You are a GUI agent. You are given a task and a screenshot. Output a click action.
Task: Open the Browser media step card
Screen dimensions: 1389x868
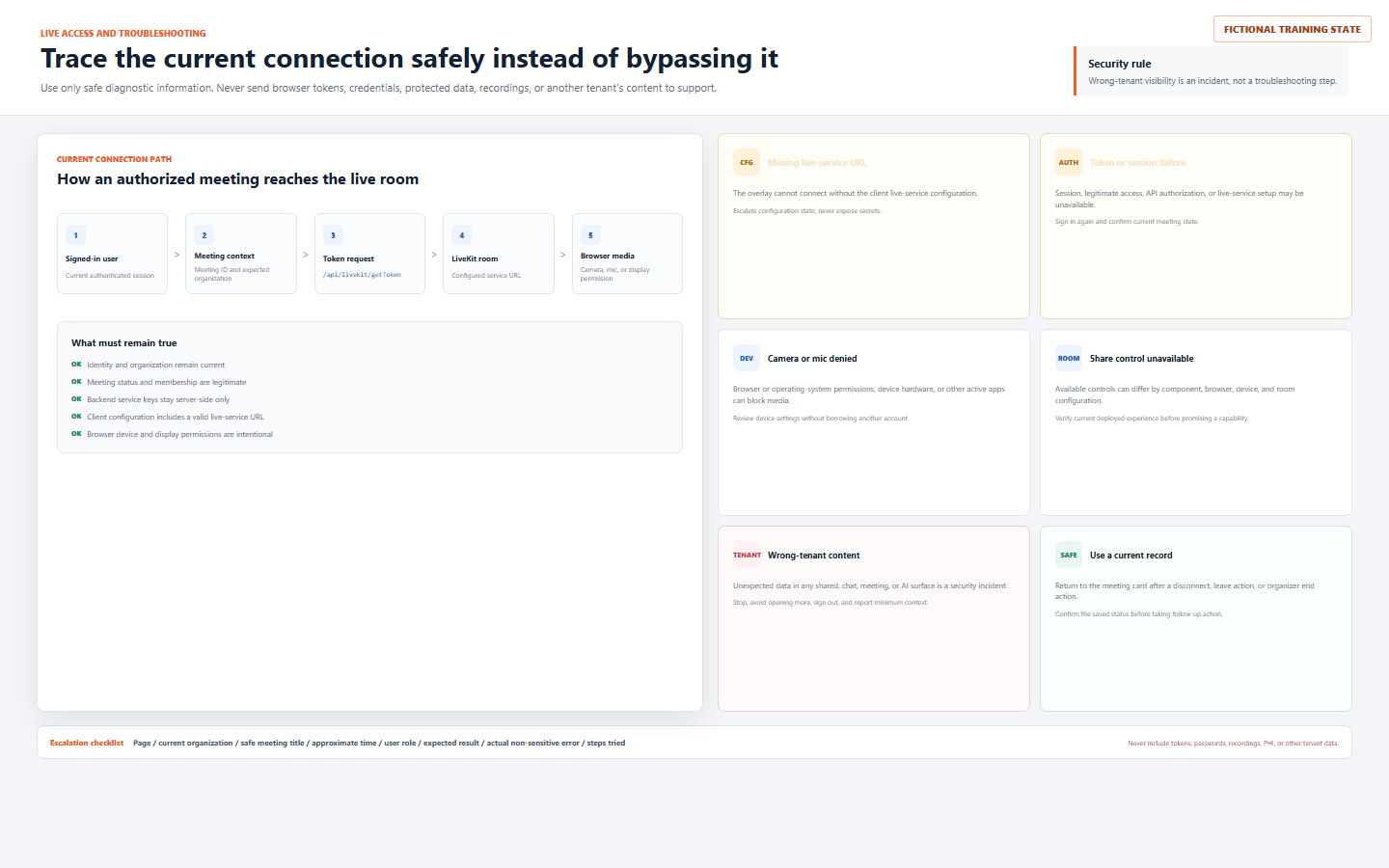pos(627,254)
